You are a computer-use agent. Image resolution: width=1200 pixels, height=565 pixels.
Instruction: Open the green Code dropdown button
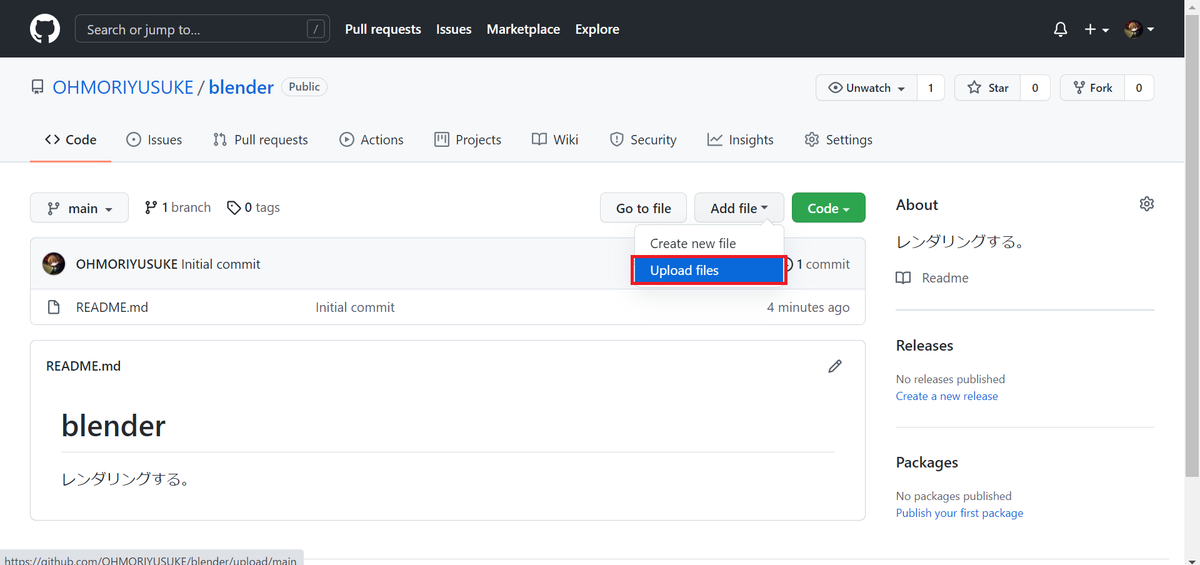point(828,208)
